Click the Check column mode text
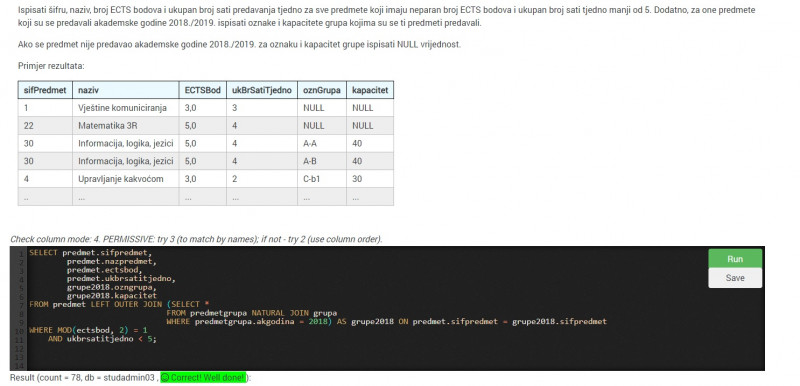 click(x=196, y=239)
